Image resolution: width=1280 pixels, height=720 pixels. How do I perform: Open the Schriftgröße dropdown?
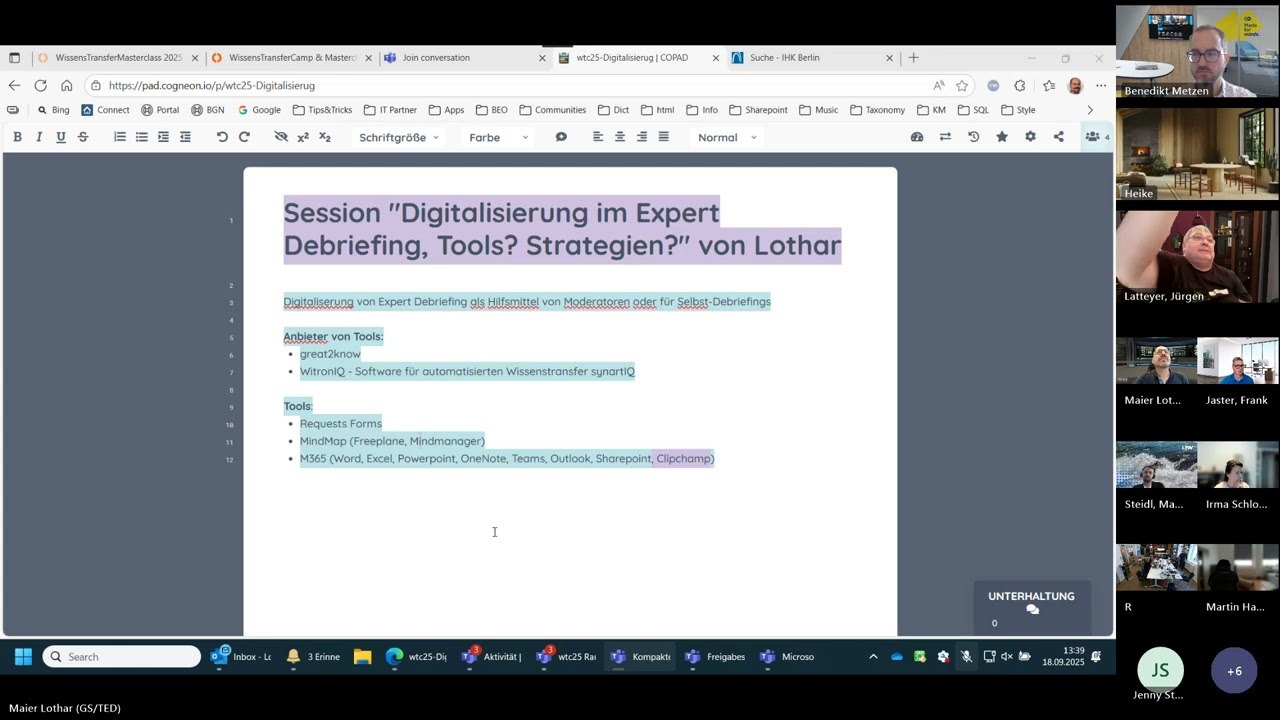pyautogui.click(x=399, y=137)
